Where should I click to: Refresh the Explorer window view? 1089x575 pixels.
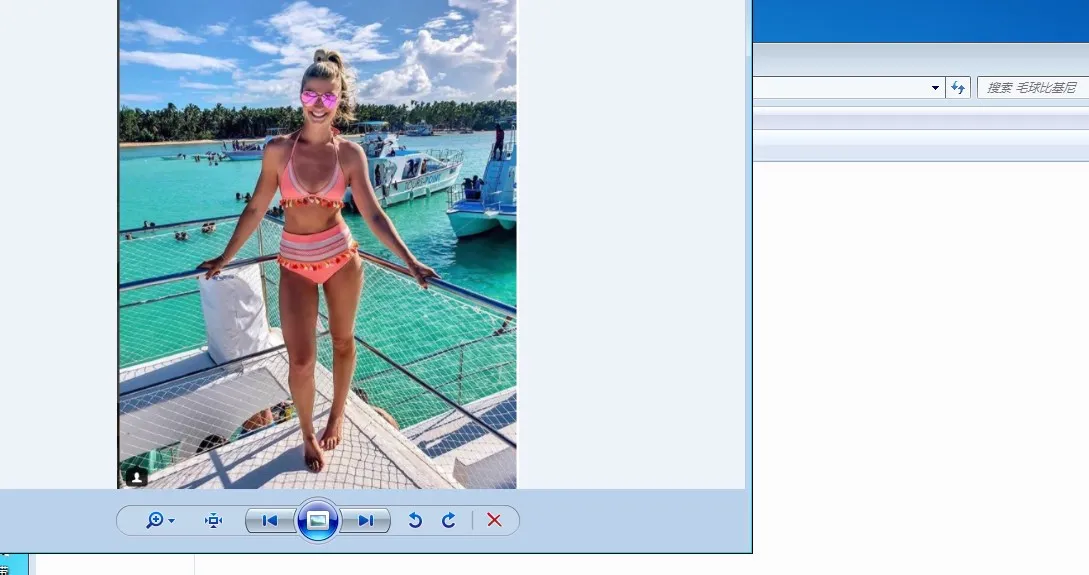click(x=958, y=88)
